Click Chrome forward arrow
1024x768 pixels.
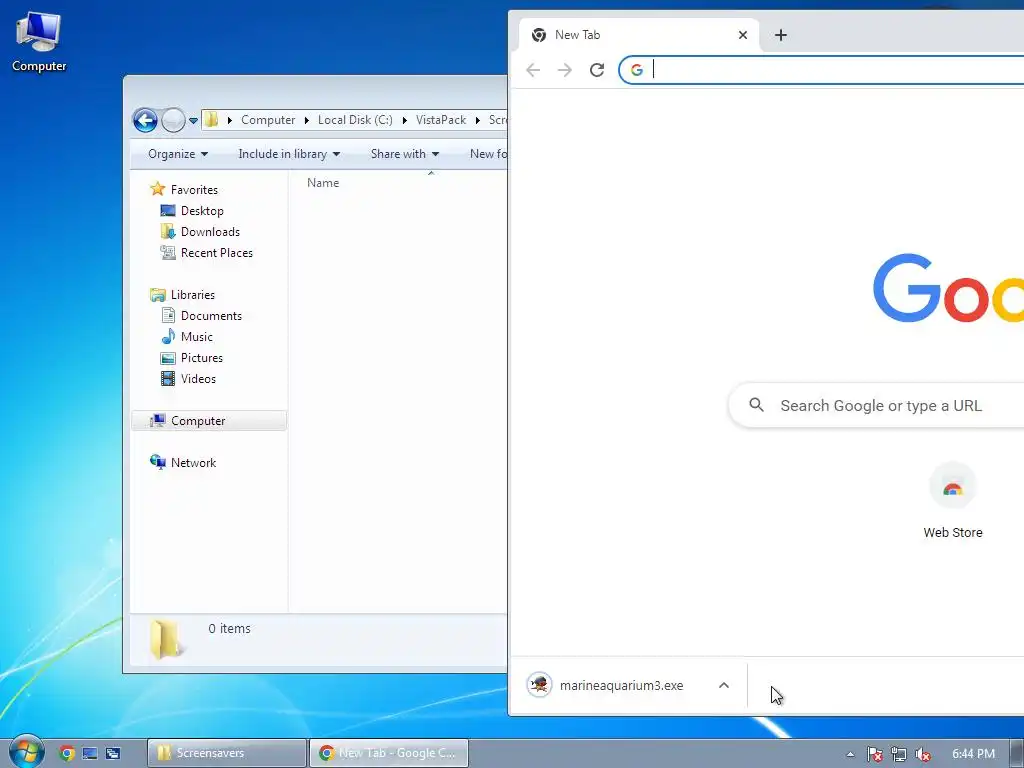pos(565,70)
